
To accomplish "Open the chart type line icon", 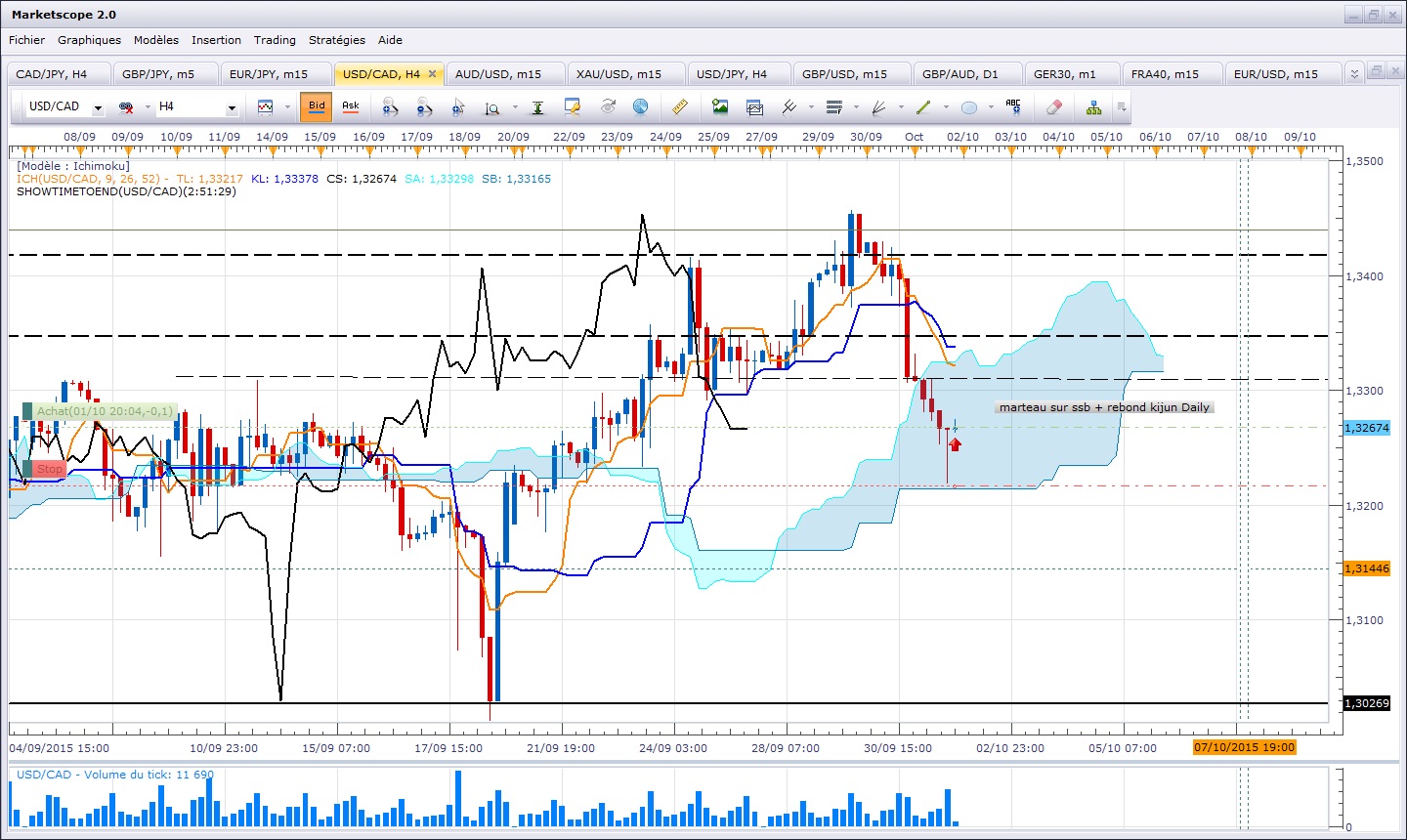I will click(x=265, y=106).
